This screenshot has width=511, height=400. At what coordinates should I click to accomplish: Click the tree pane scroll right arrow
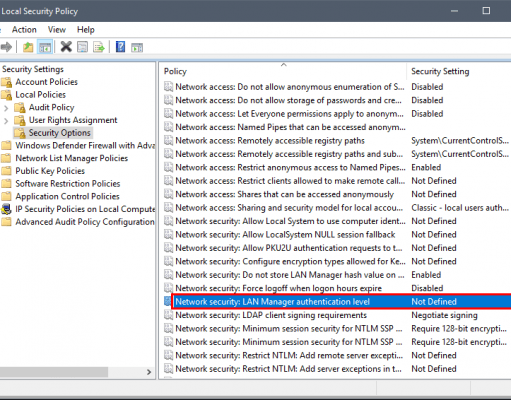click(x=149, y=372)
